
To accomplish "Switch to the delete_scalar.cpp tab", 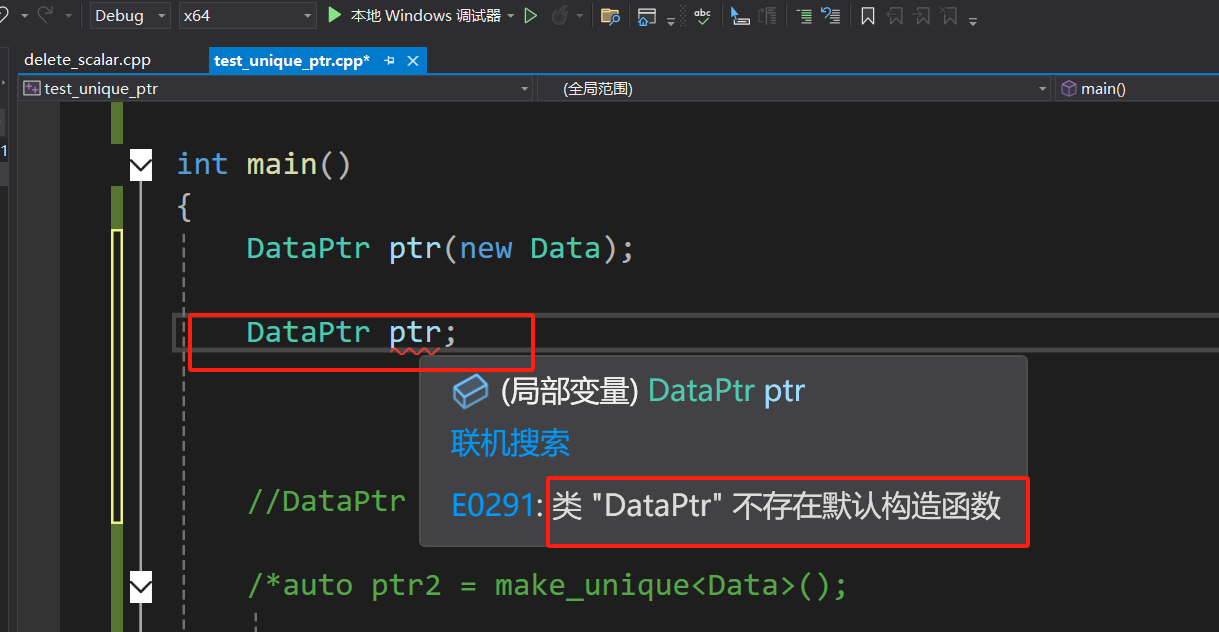I will coord(87,60).
